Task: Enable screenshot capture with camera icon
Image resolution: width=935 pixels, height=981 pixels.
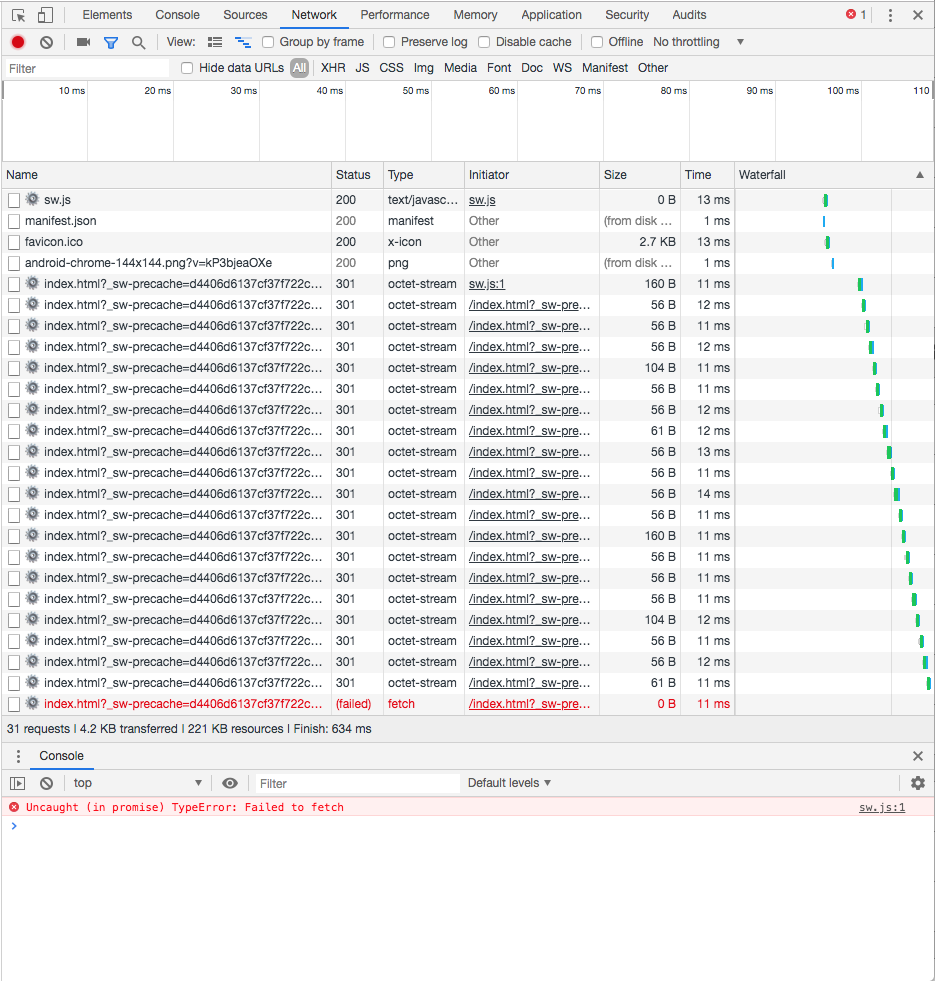Action: pos(85,42)
